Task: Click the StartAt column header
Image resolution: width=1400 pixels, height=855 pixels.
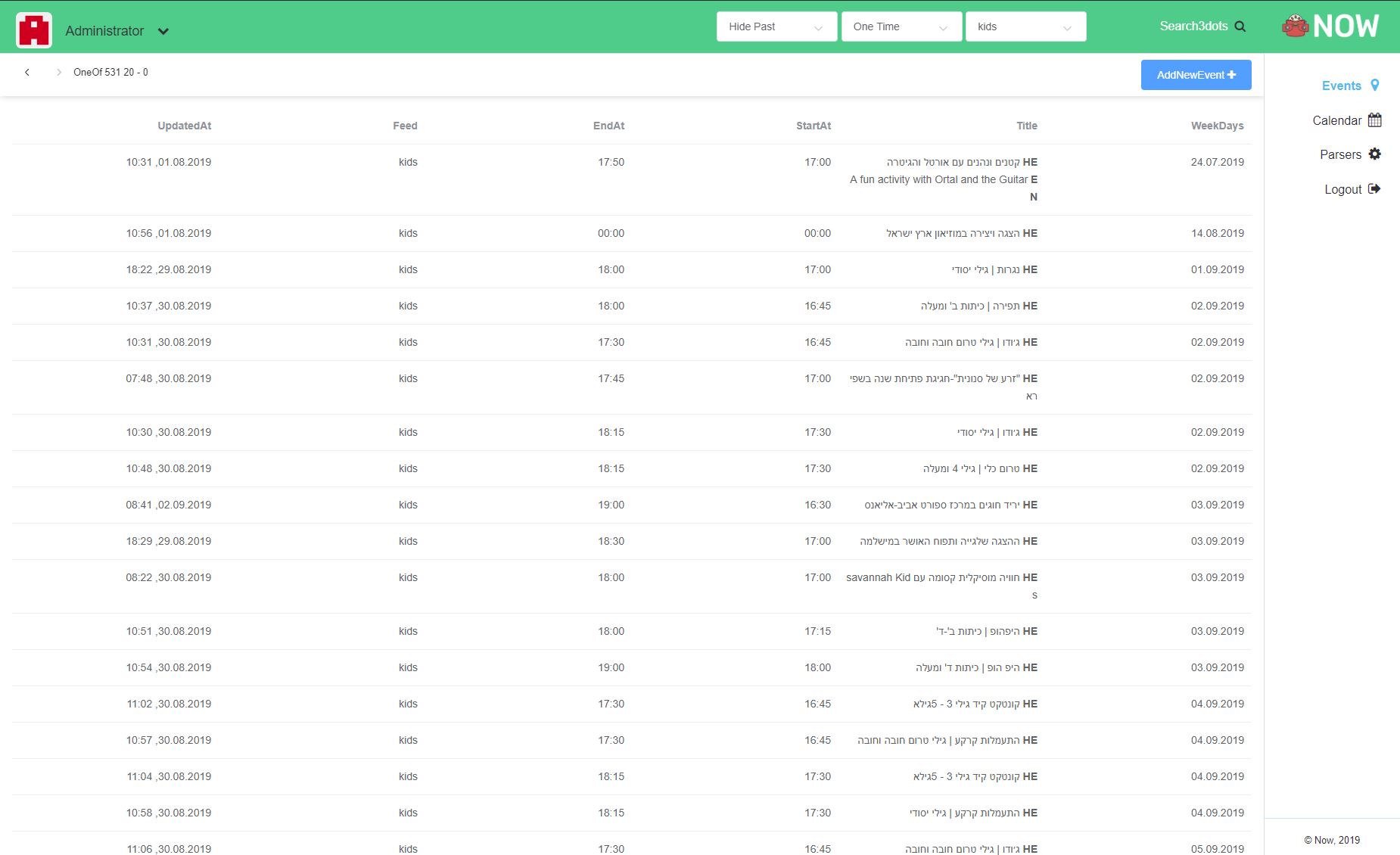Action: tap(814, 126)
